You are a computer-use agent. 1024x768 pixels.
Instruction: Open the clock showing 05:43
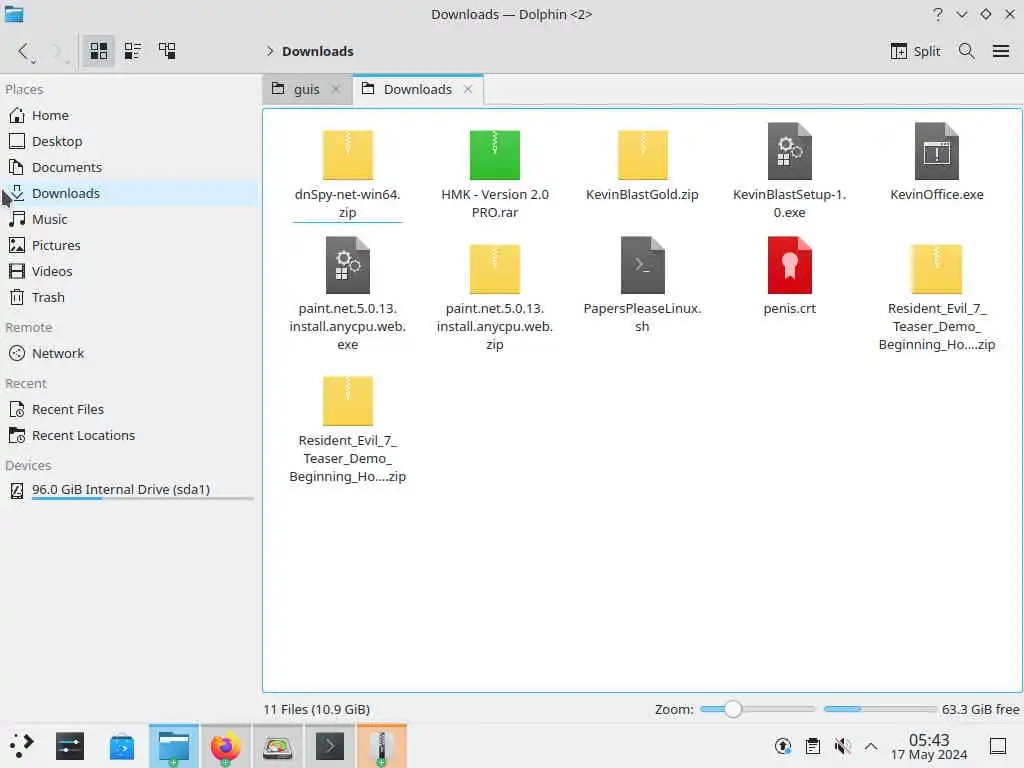pos(929,746)
